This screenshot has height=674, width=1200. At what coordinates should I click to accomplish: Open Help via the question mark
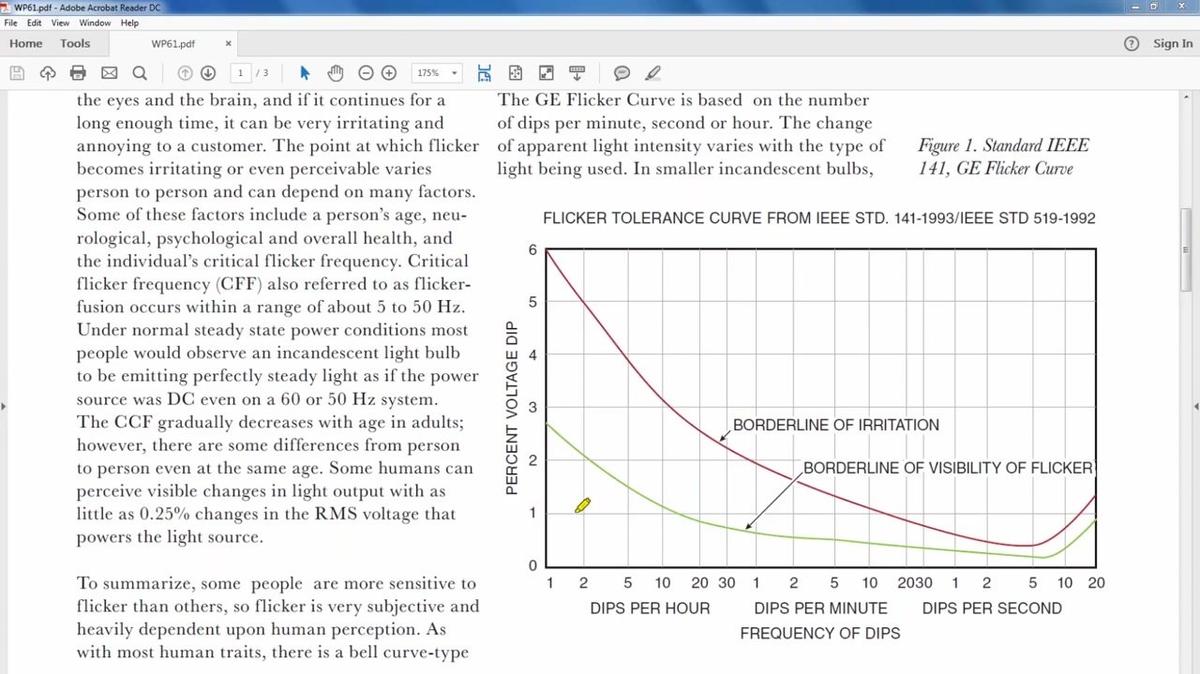tap(1132, 43)
